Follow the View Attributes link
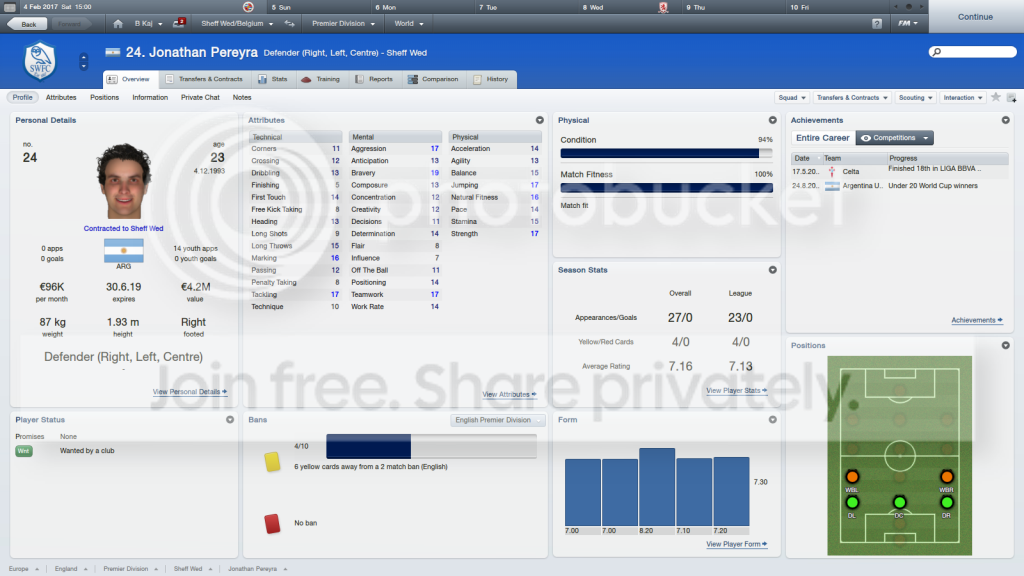Viewport: 1024px width, 576px height. point(509,394)
